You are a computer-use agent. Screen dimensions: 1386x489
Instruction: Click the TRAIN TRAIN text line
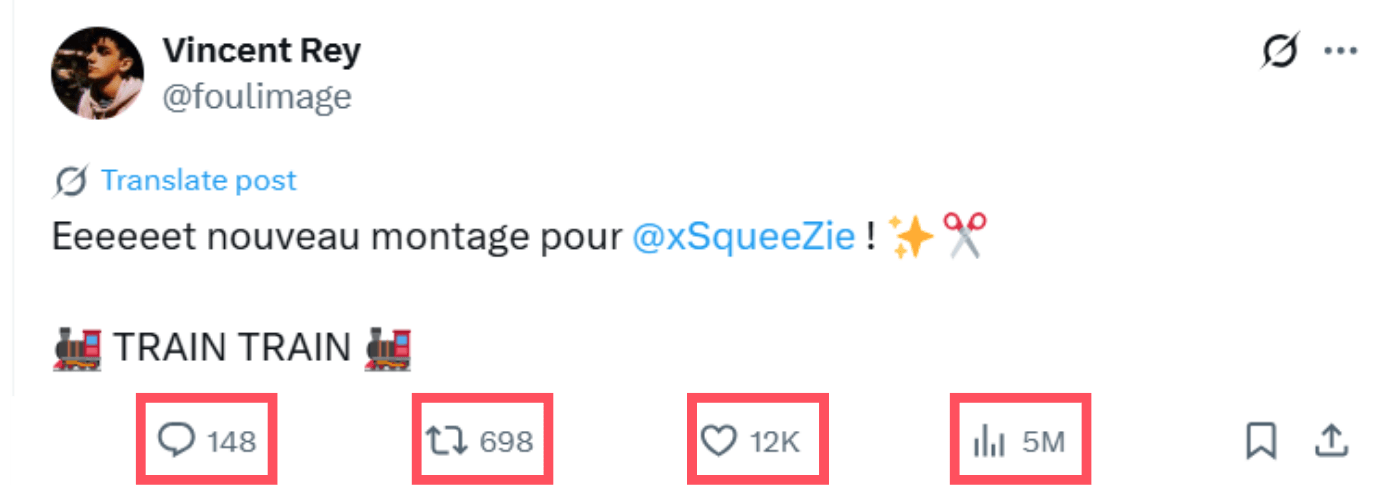coord(232,349)
